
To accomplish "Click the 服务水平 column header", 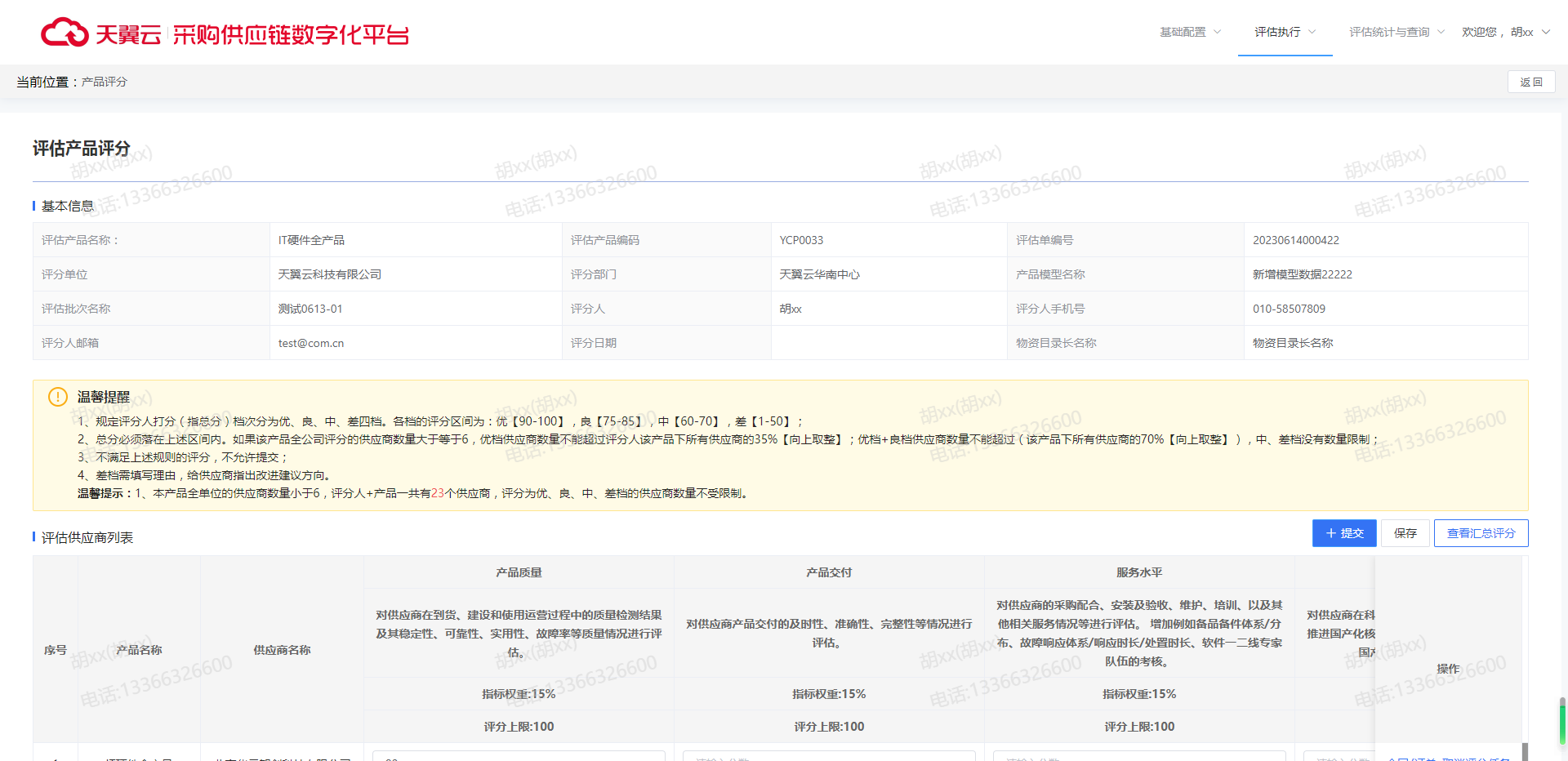I will (1139, 572).
